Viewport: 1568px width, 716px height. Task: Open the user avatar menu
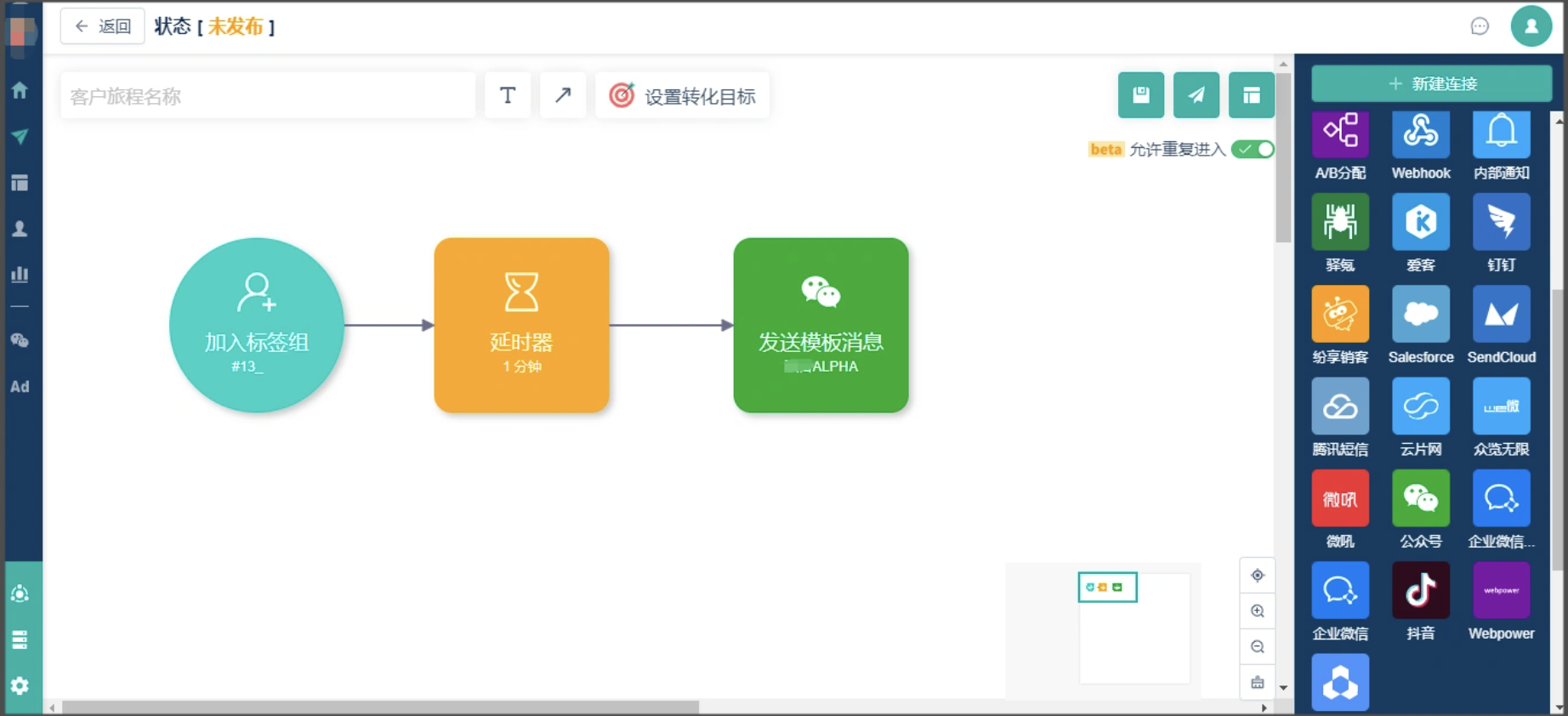(1531, 26)
